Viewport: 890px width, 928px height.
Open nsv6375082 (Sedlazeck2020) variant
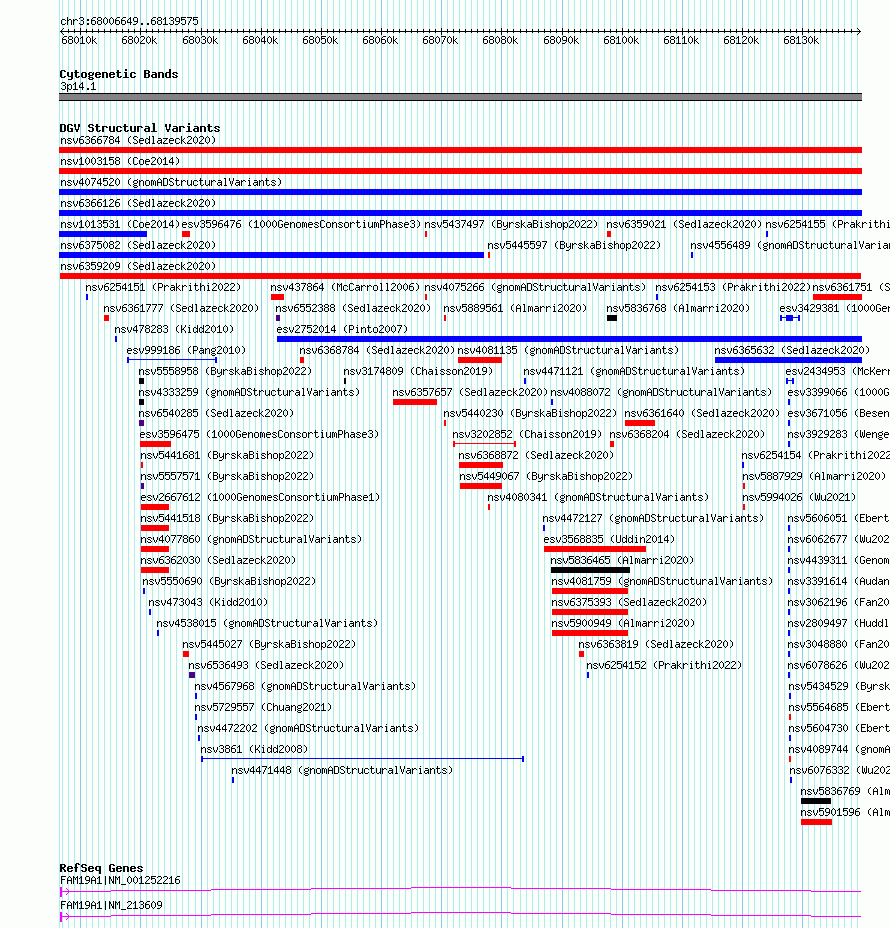pyautogui.click(x=138, y=245)
